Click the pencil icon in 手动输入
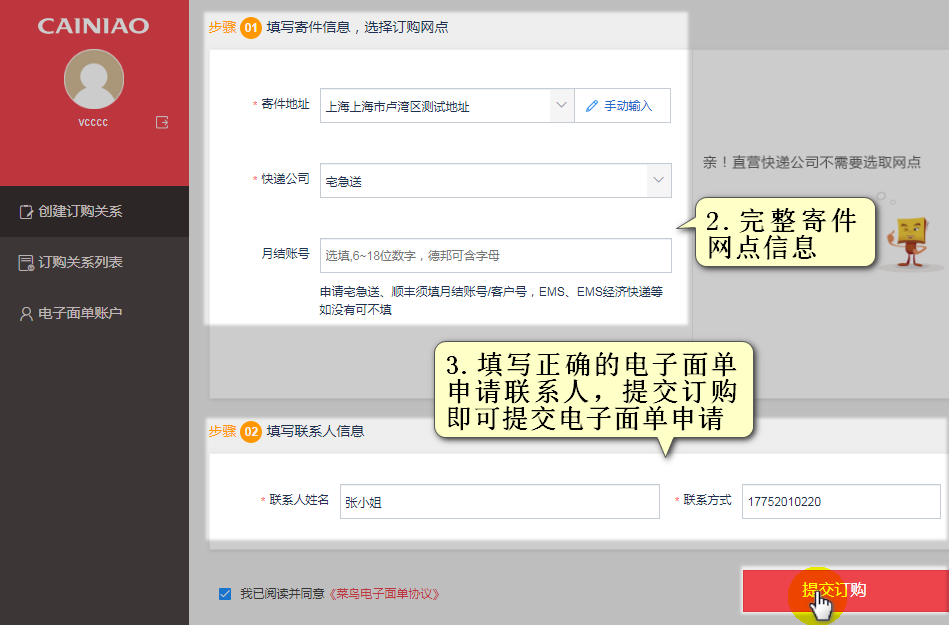 [x=592, y=106]
